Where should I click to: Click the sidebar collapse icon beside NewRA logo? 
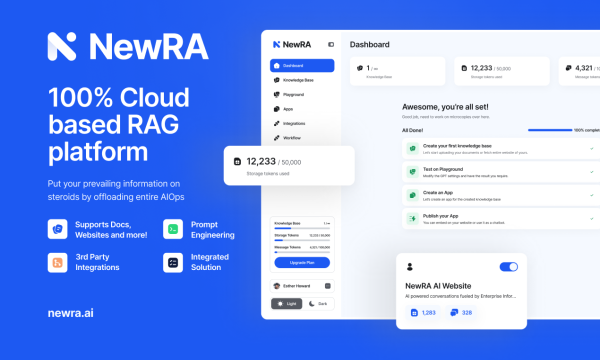(x=331, y=44)
